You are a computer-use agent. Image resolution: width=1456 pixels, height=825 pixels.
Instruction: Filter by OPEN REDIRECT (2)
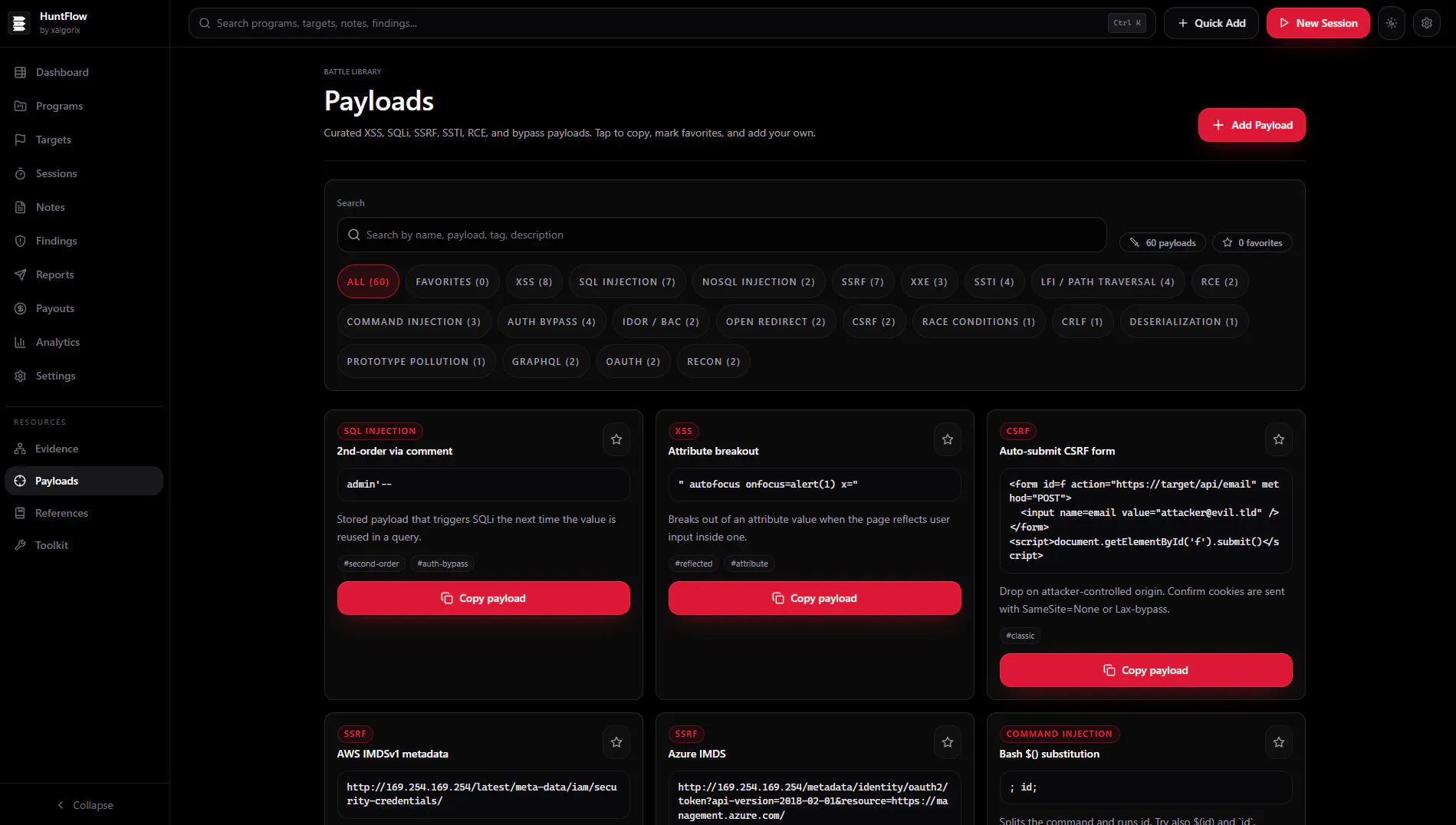coord(775,321)
